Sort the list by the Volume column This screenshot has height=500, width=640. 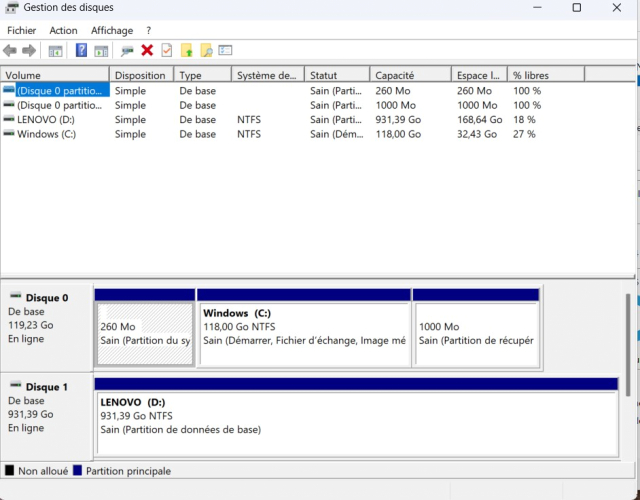pyautogui.click(x=55, y=75)
